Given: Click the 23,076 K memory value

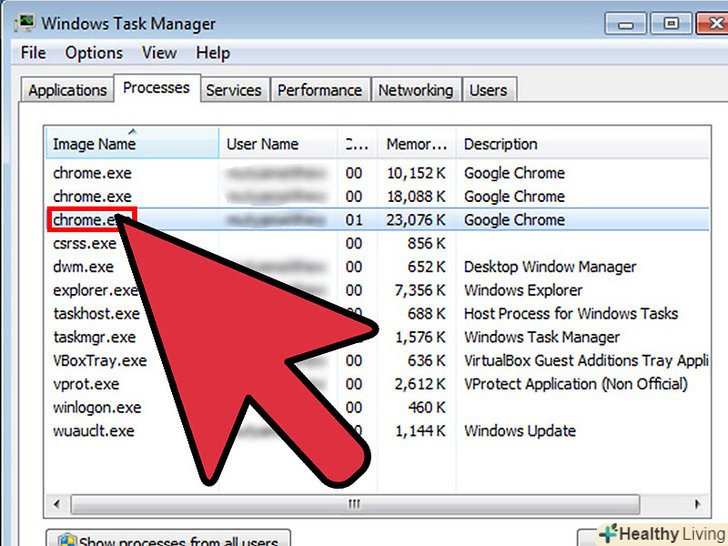Looking at the screenshot, I should tap(416, 220).
